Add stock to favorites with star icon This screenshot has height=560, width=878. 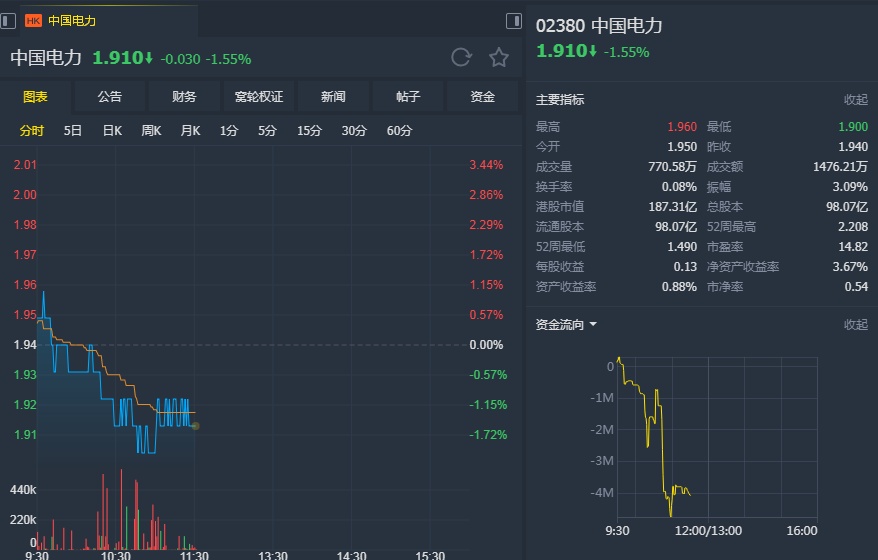point(498,57)
